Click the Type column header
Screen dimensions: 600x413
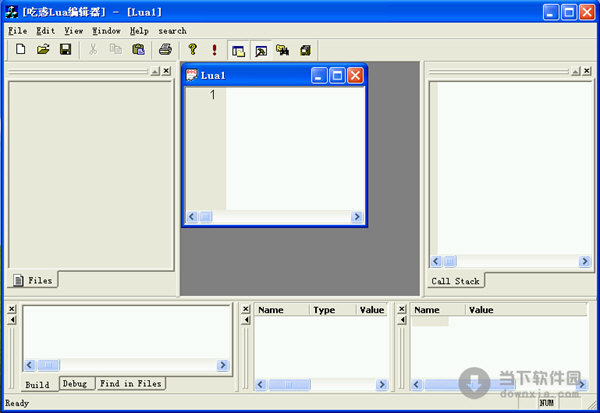coord(333,310)
